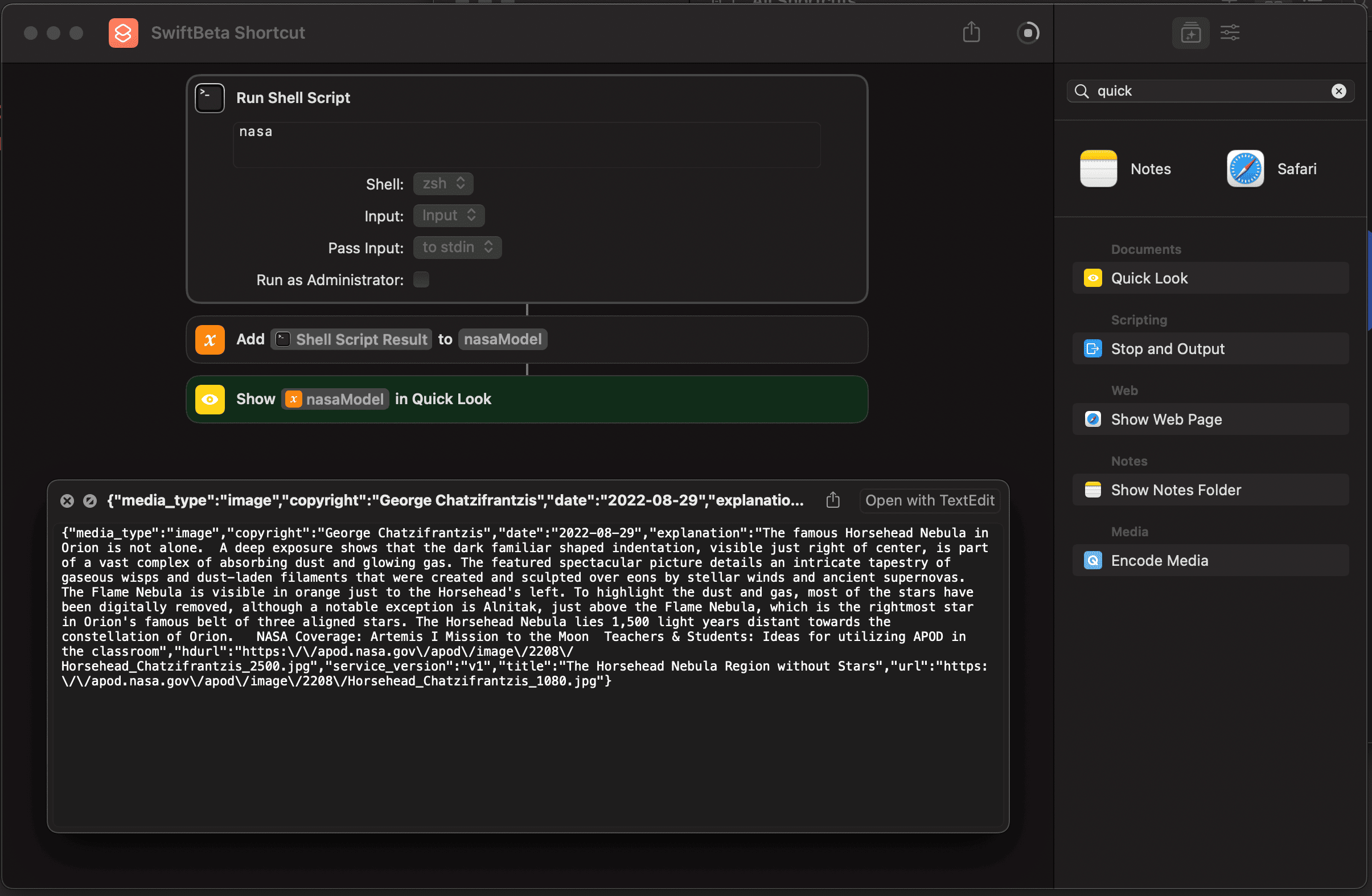1372x896 pixels.
Task: Click the circled slash icon in preview header
Action: pos(89,501)
